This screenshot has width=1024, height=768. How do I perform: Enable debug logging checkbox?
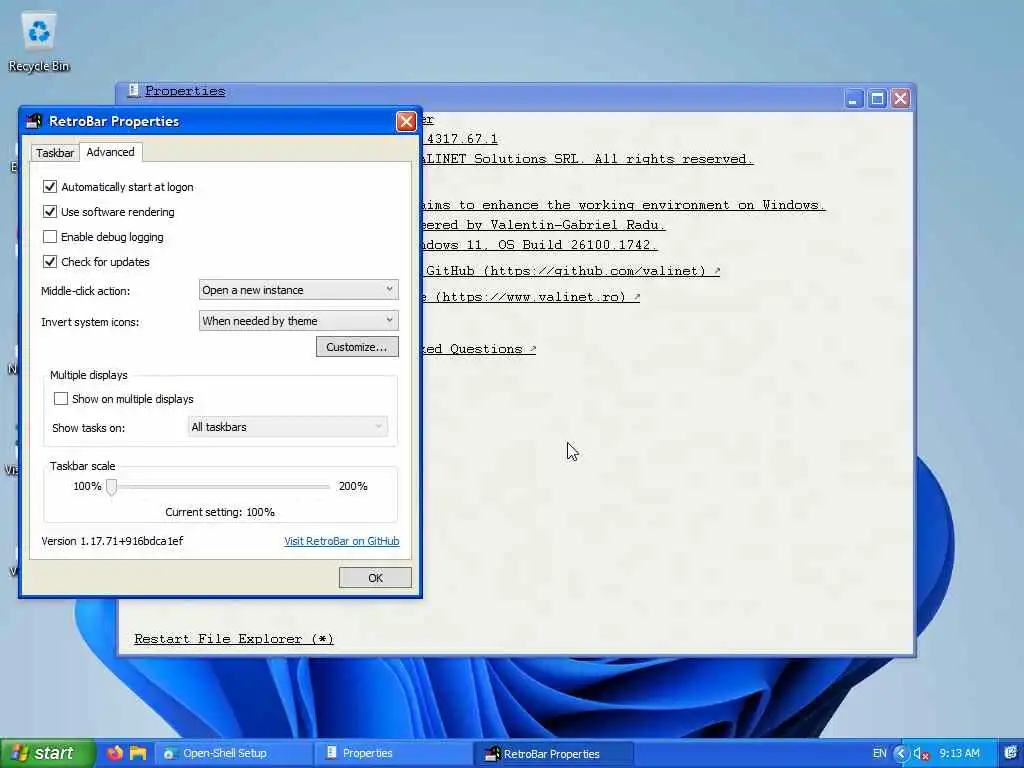[50, 236]
